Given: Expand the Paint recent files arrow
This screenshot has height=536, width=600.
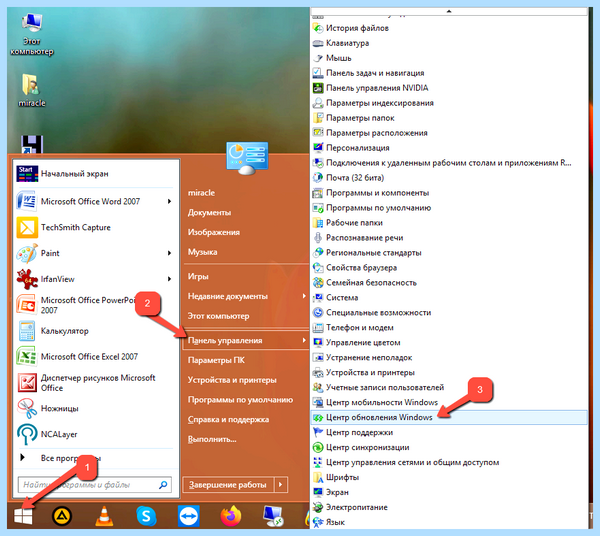Looking at the screenshot, I should (x=170, y=253).
